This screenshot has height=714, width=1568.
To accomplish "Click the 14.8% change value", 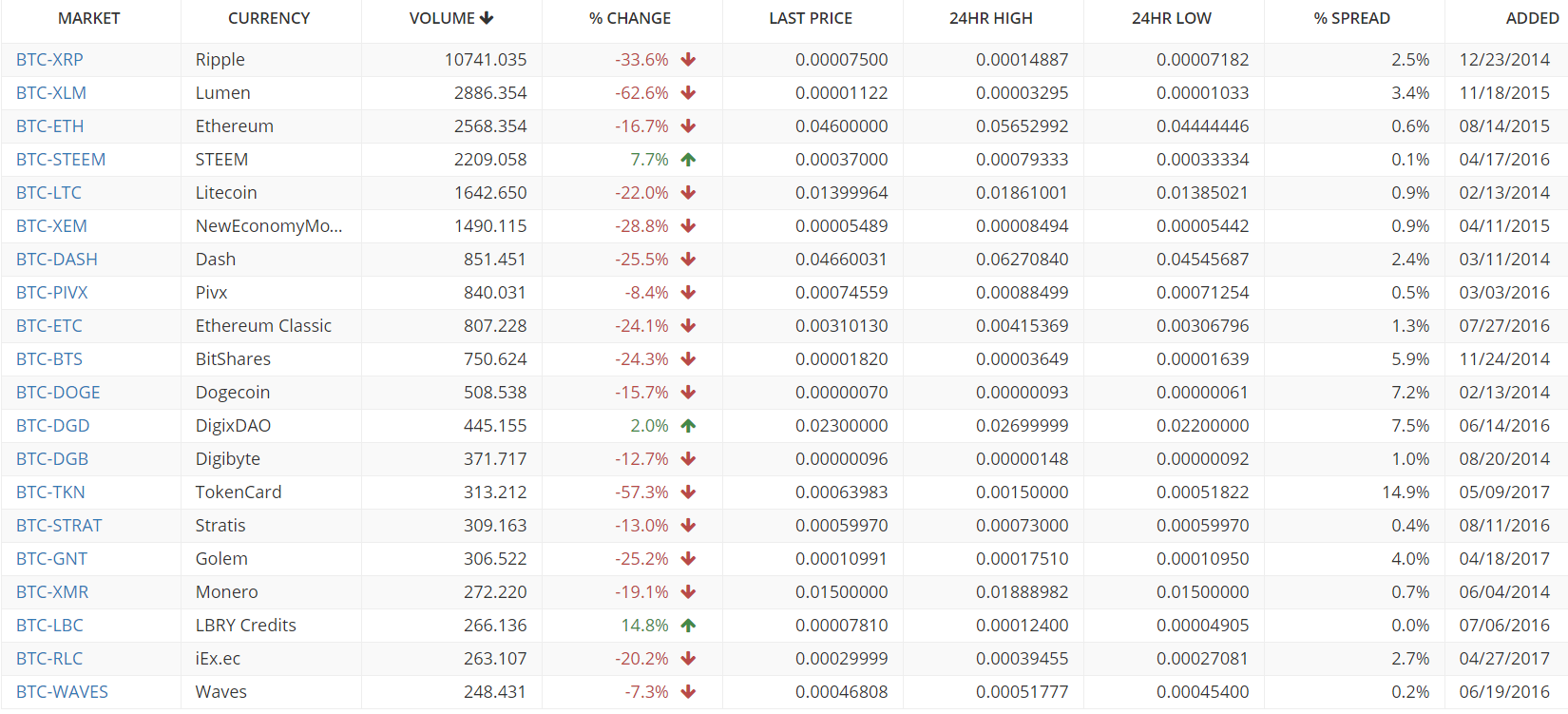I will tap(645, 626).
